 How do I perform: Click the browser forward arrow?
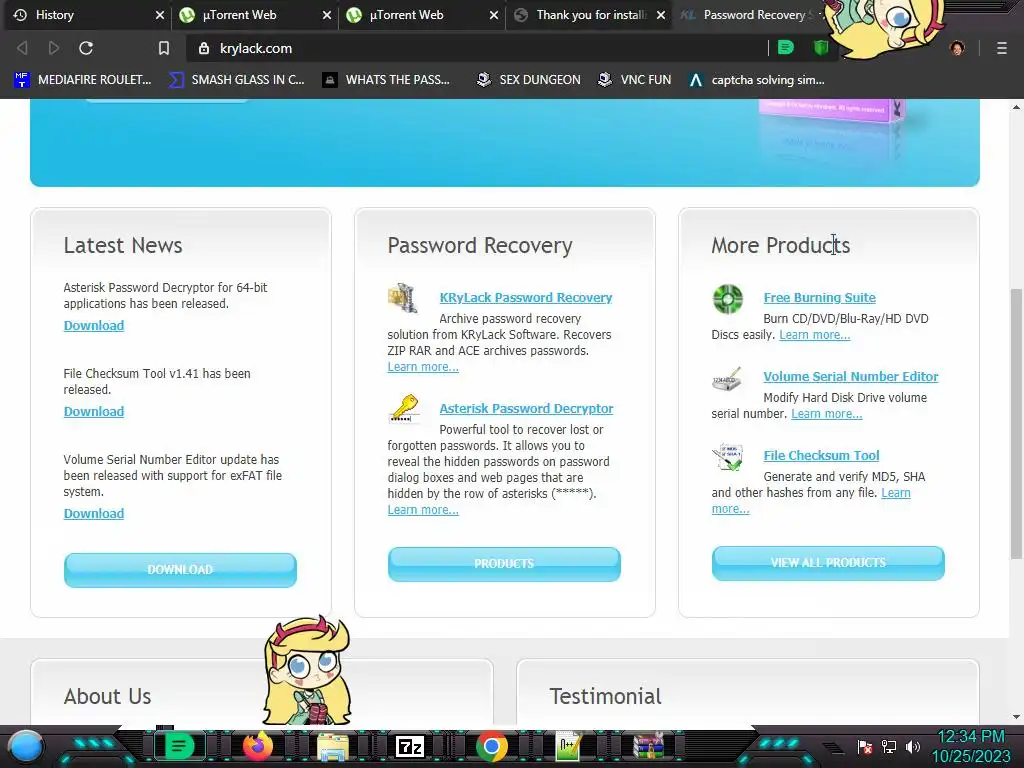[54, 48]
